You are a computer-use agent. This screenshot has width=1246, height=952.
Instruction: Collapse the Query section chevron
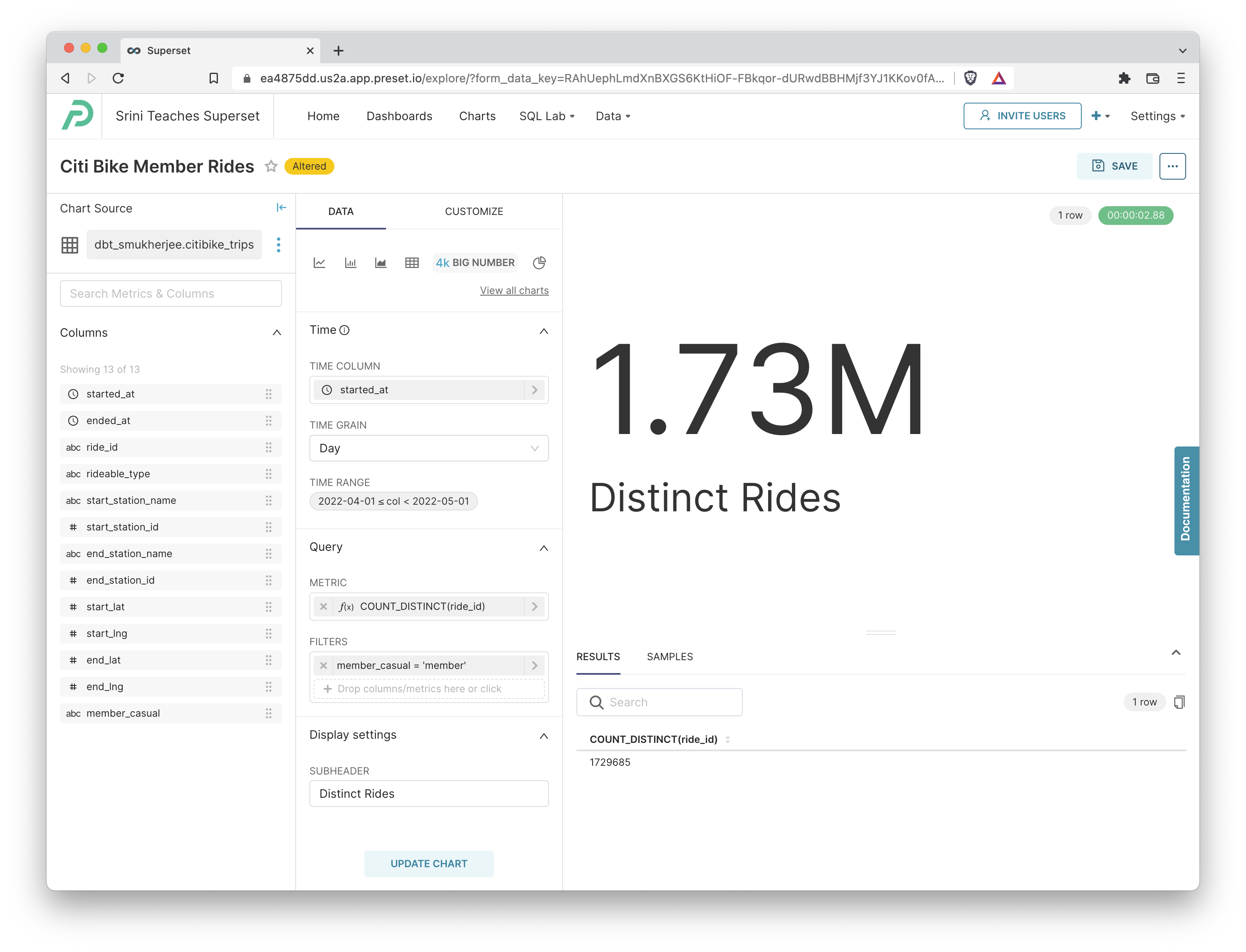coord(543,548)
